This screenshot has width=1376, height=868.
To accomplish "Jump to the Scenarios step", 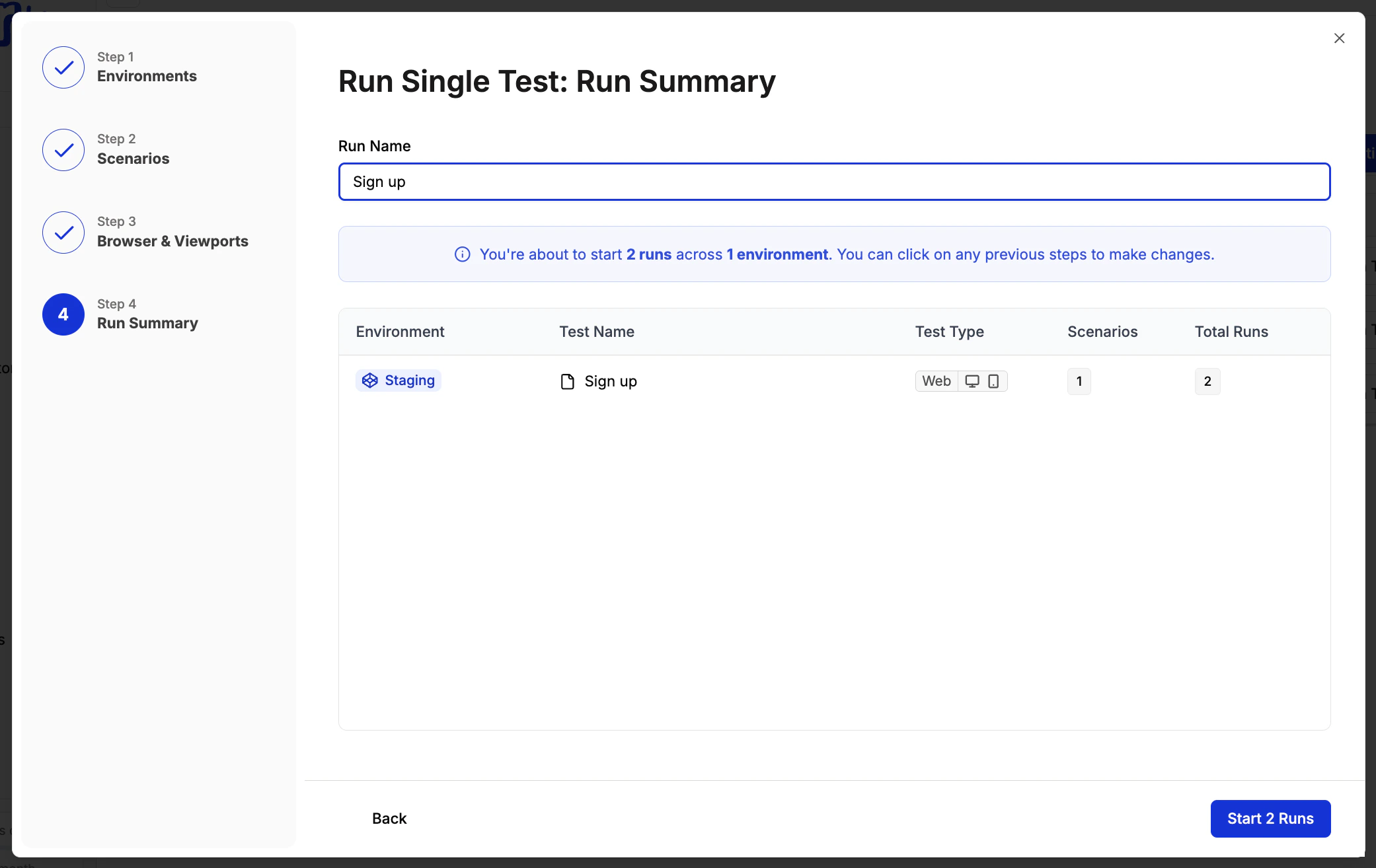I will click(133, 159).
